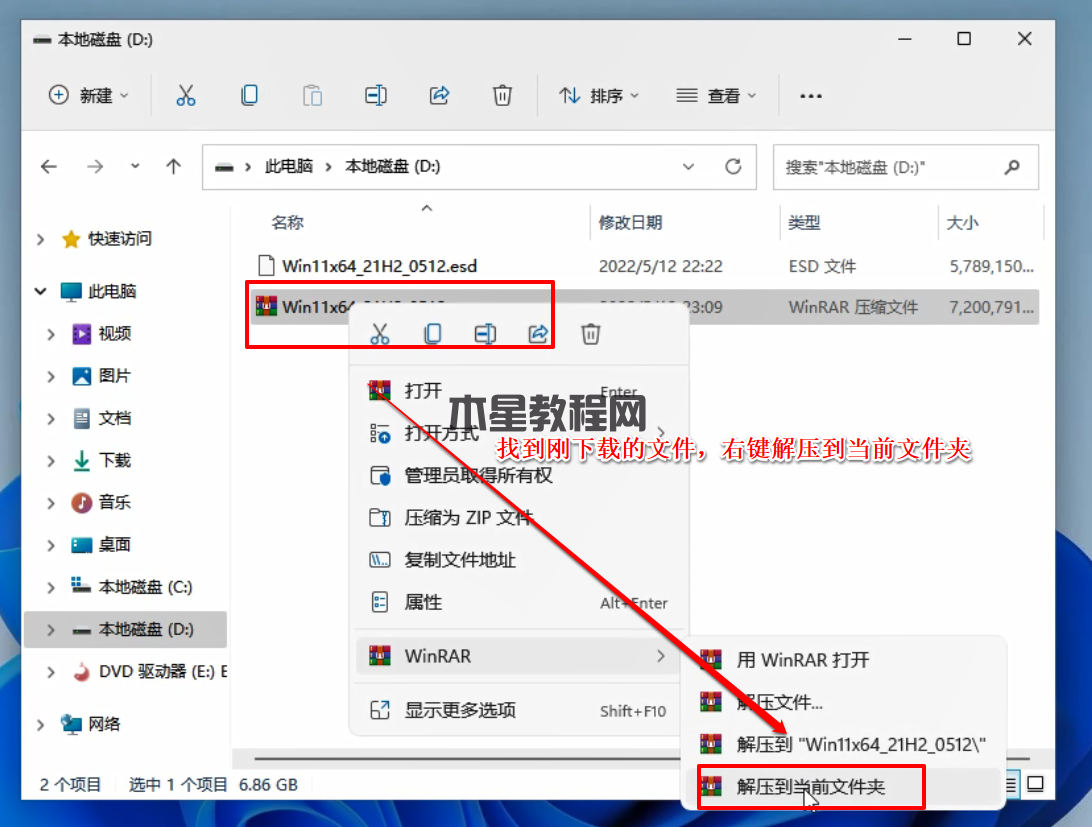Collapse the 此电脑 tree node

tap(40, 291)
